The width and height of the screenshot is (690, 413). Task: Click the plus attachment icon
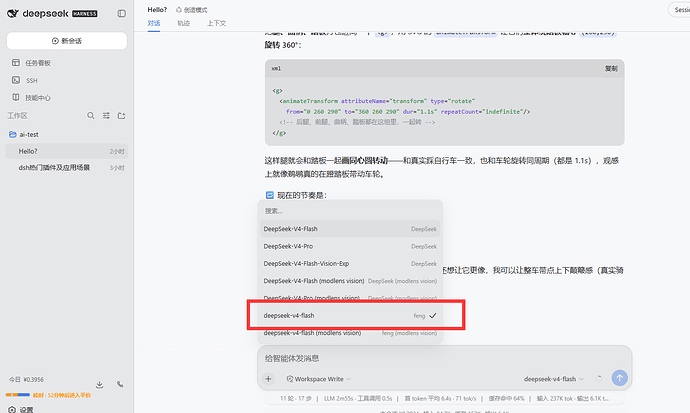click(x=268, y=379)
